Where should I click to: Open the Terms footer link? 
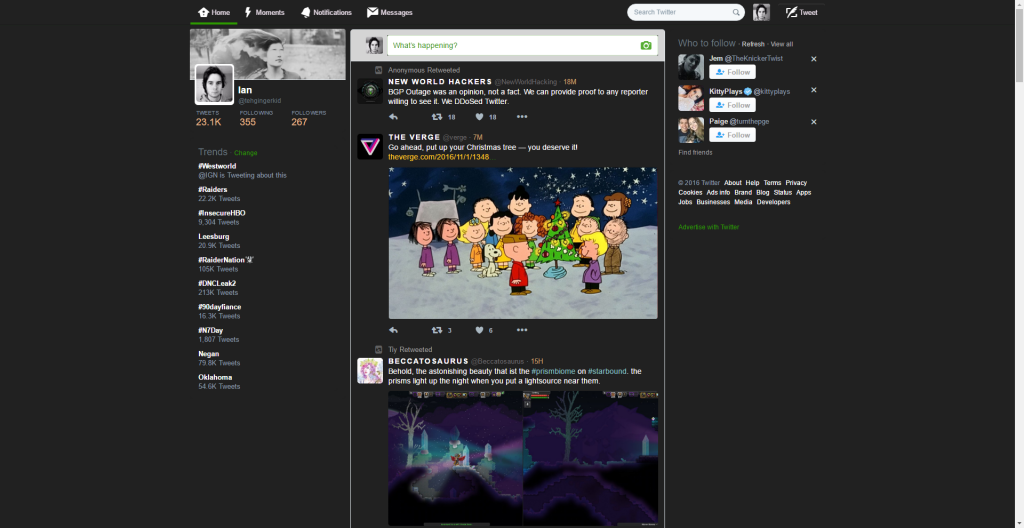[772, 183]
